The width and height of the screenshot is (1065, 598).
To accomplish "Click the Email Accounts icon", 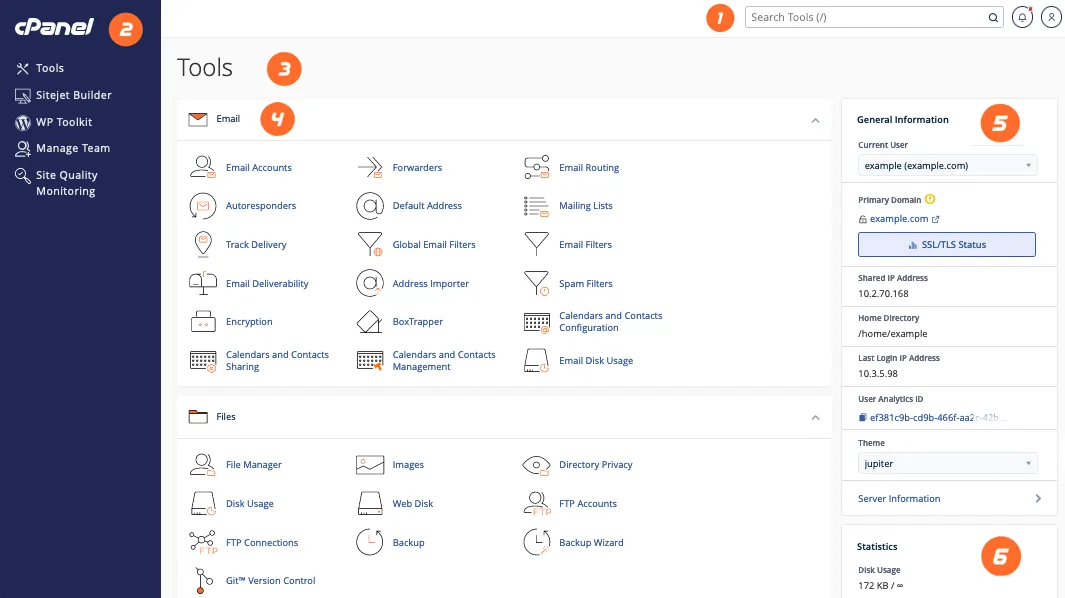I will point(203,167).
